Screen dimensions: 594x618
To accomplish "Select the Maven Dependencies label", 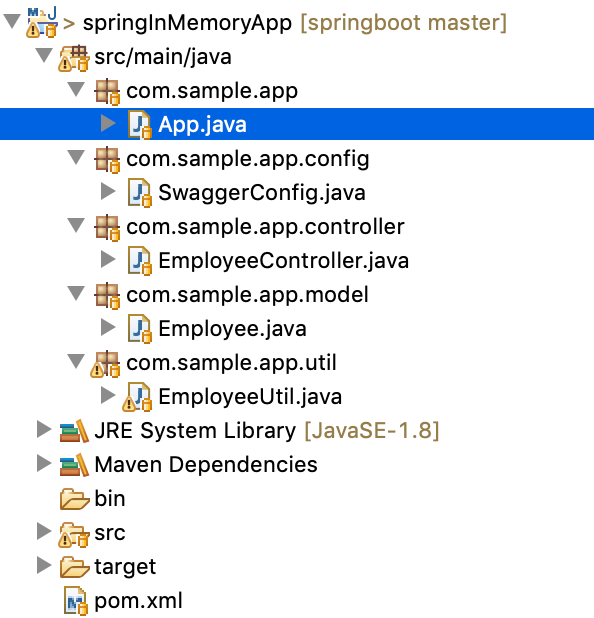I will click(x=206, y=465).
